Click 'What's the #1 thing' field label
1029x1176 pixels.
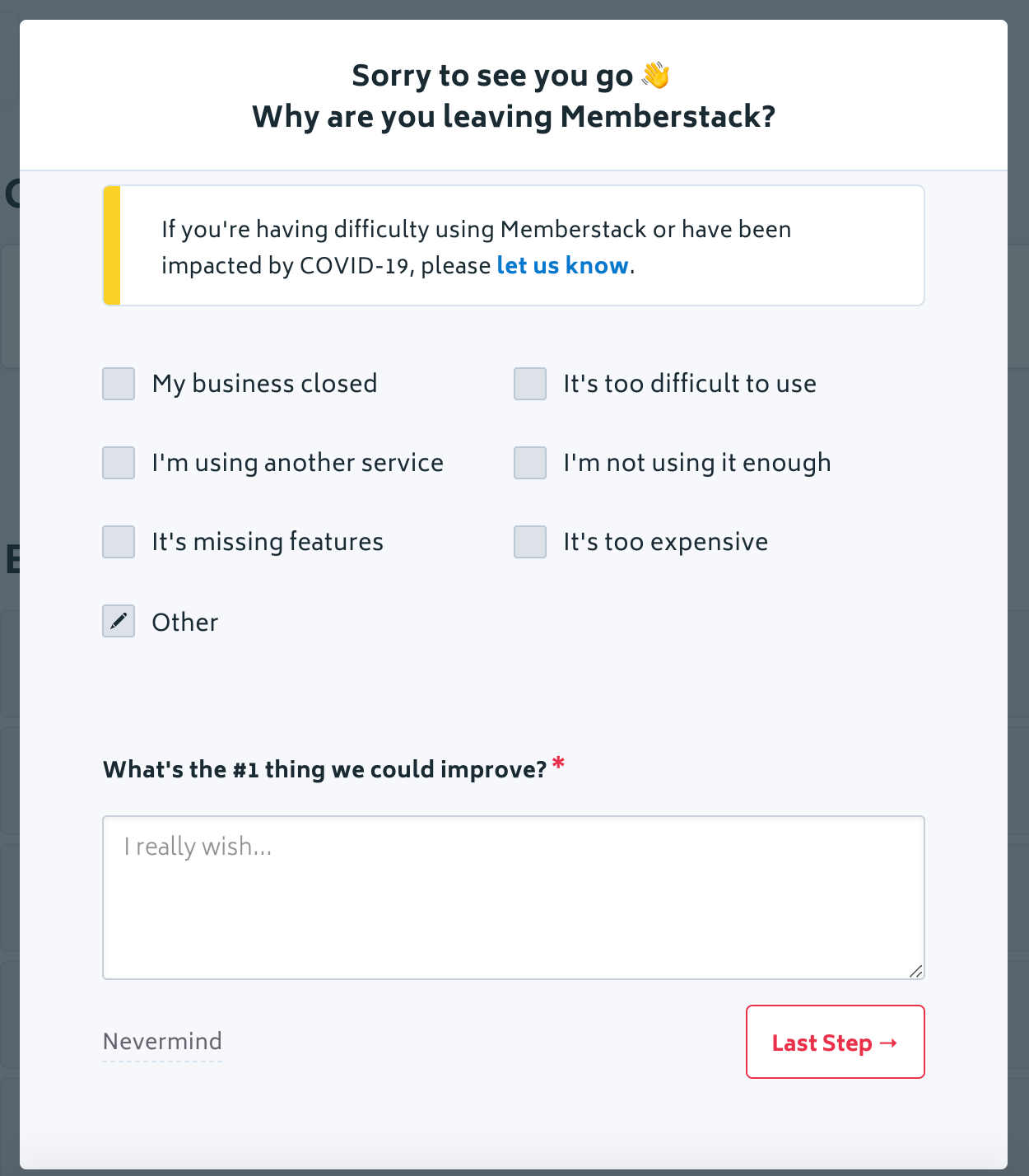325,769
